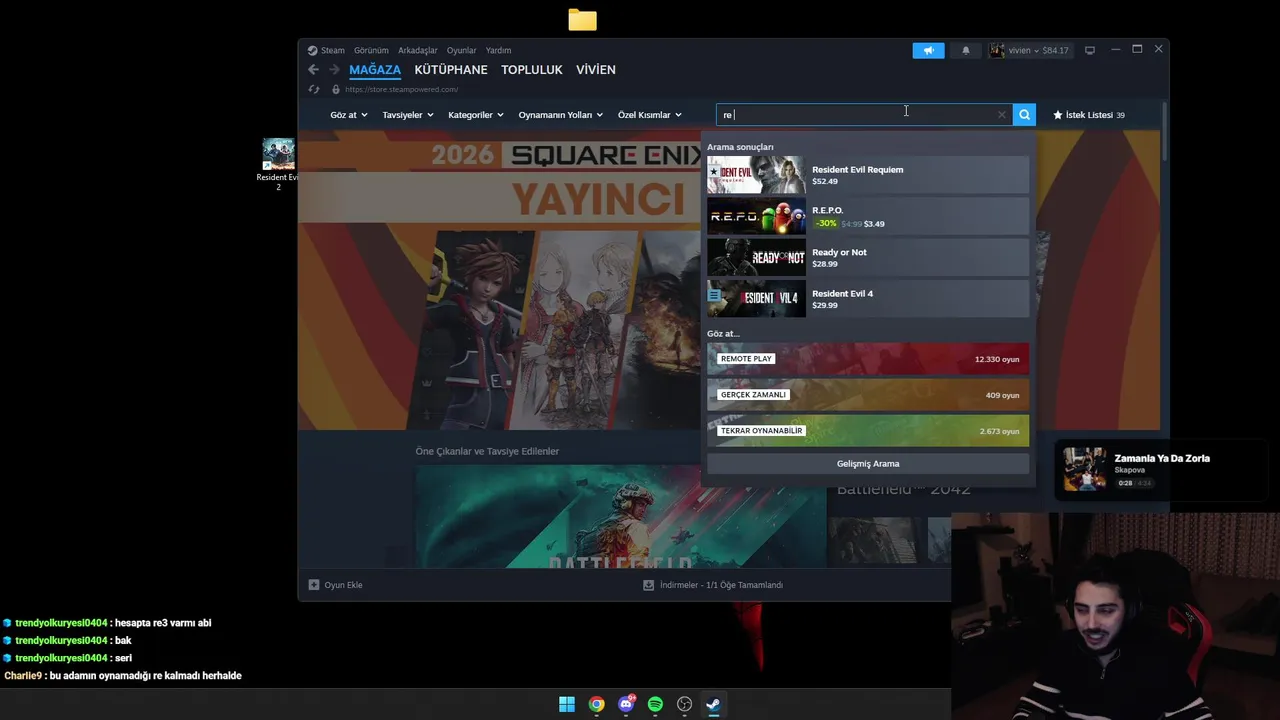The width and height of the screenshot is (1280, 720).
Task: Expand the Özel Kısımlar dropdown
Action: (649, 115)
